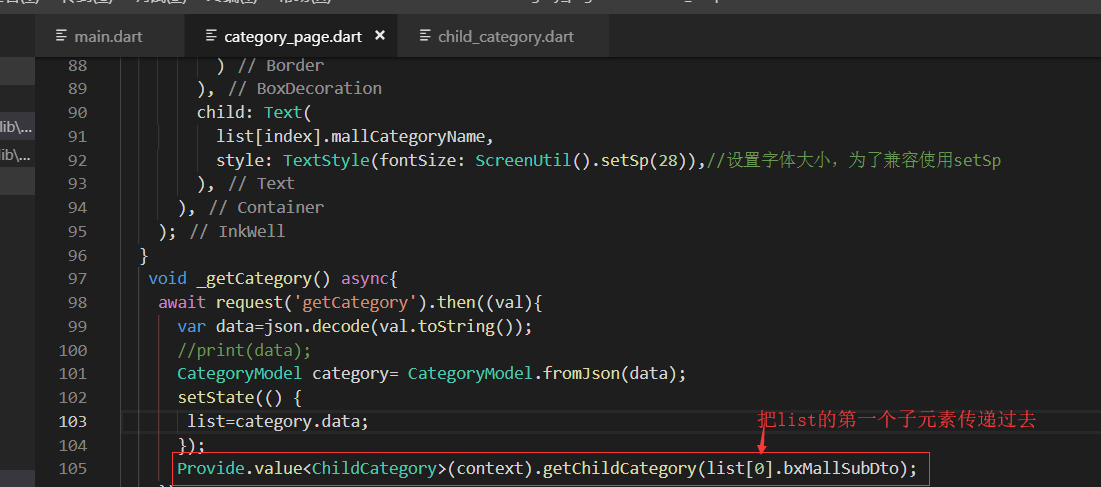Click 'json.decode' on line 99
Image resolution: width=1101 pixels, height=487 pixels.
[317, 326]
